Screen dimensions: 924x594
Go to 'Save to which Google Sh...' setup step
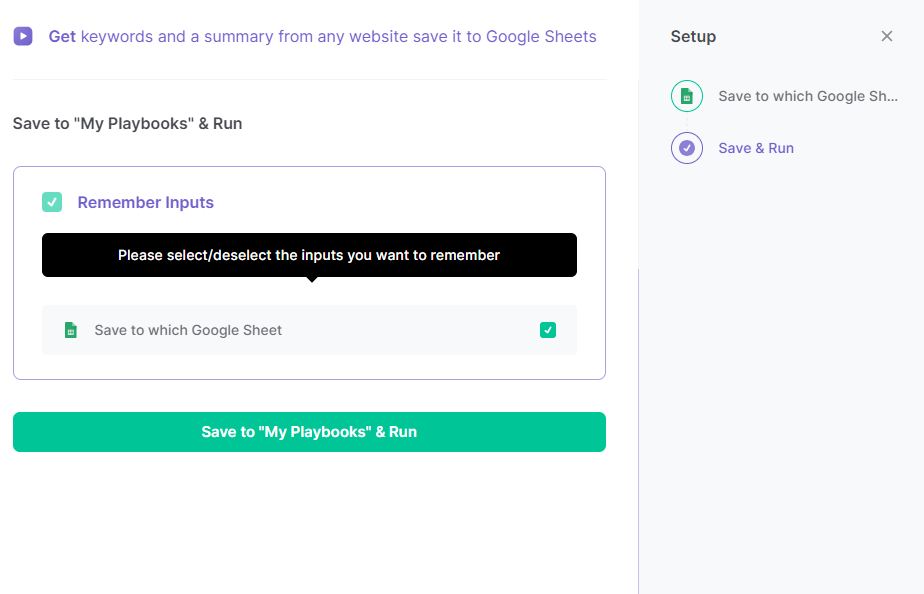point(808,96)
